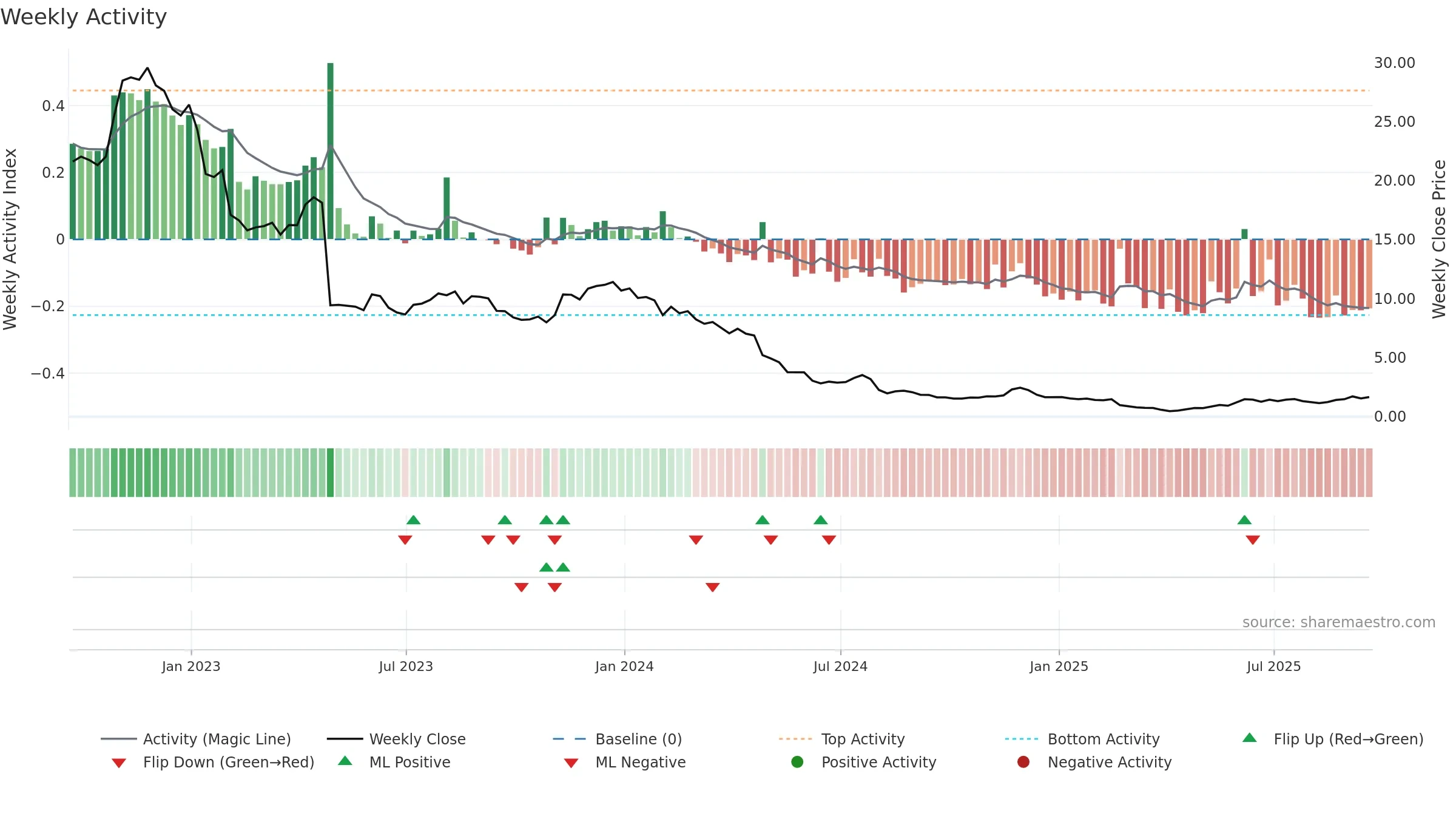Toggle the Top Activity legend entry

[x=842, y=739]
